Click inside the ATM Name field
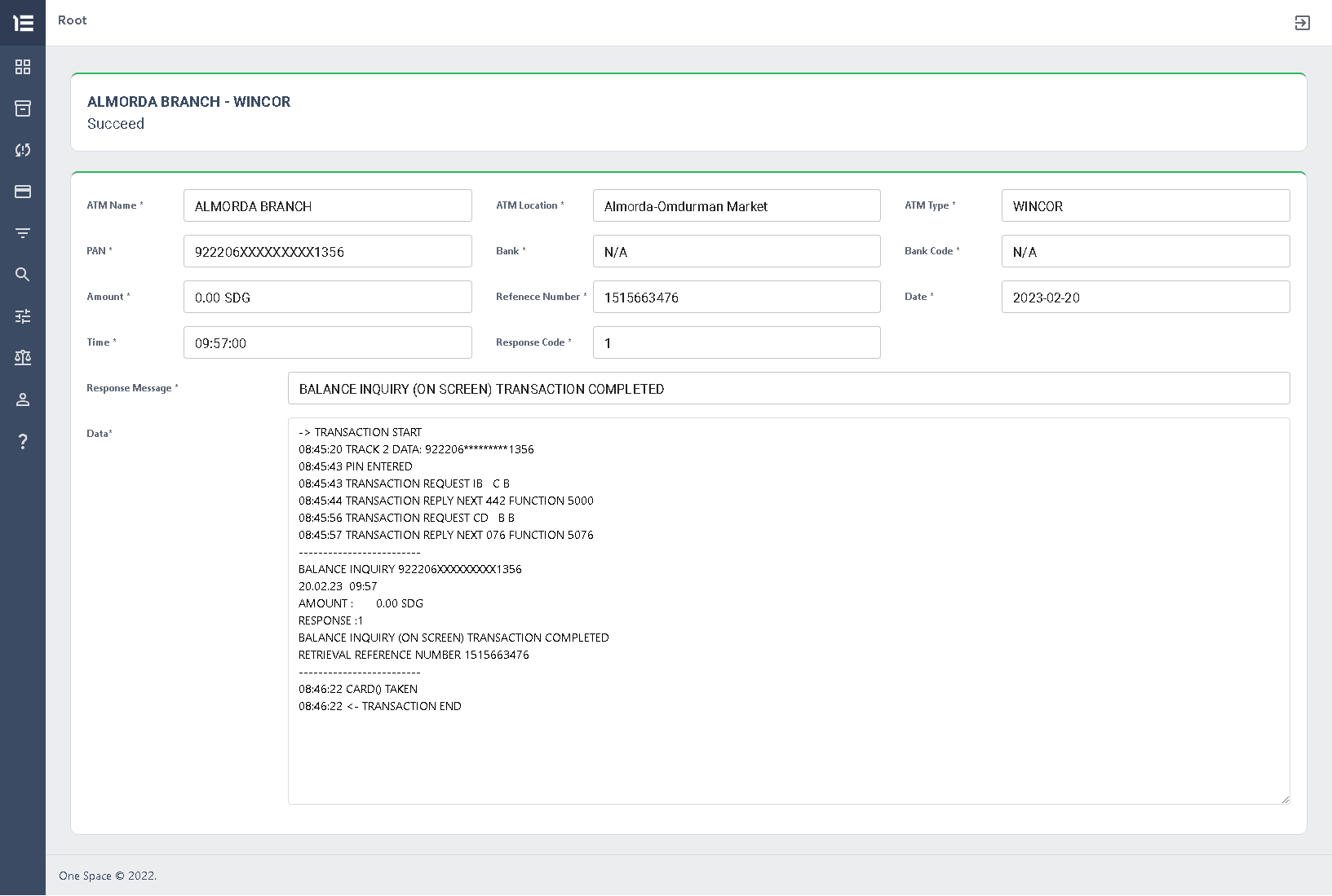The width and height of the screenshot is (1332, 896). pos(327,205)
